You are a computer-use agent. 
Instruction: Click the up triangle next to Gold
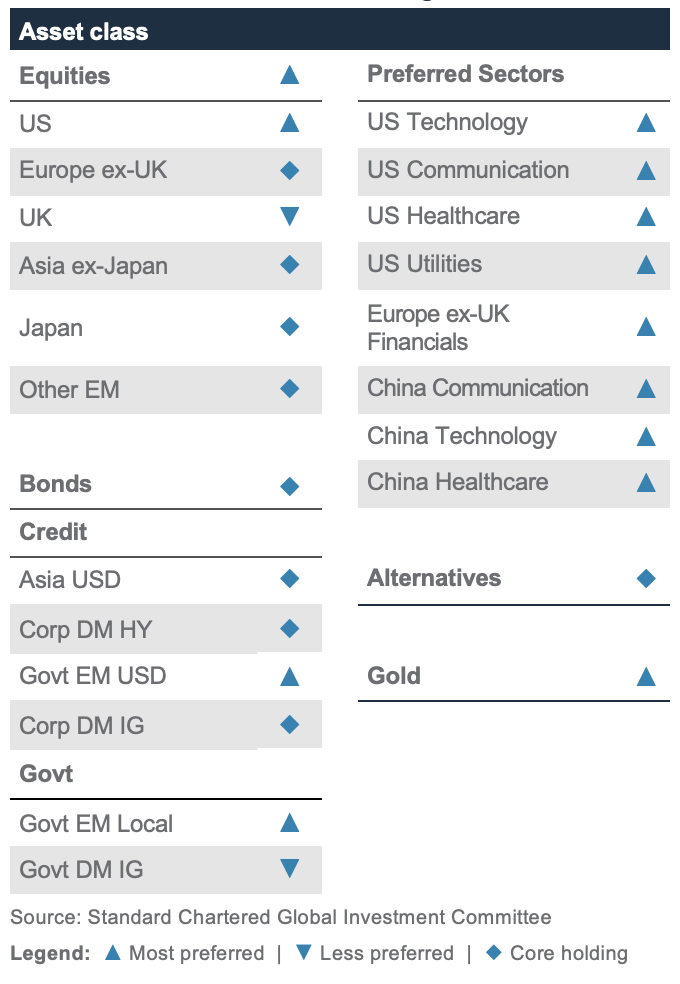pyautogui.click(x=646, y=676)
